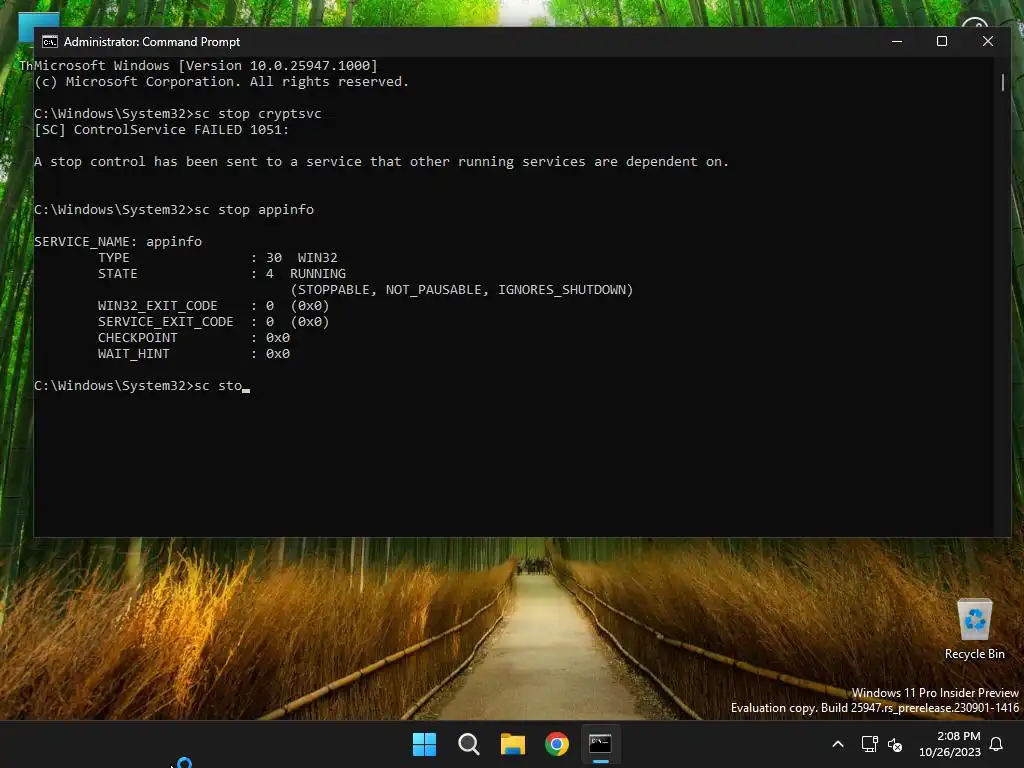1024x768 pixels.
Task: Open the Windows Start menu
Action: pyautogui.click(x=424, y=744)
